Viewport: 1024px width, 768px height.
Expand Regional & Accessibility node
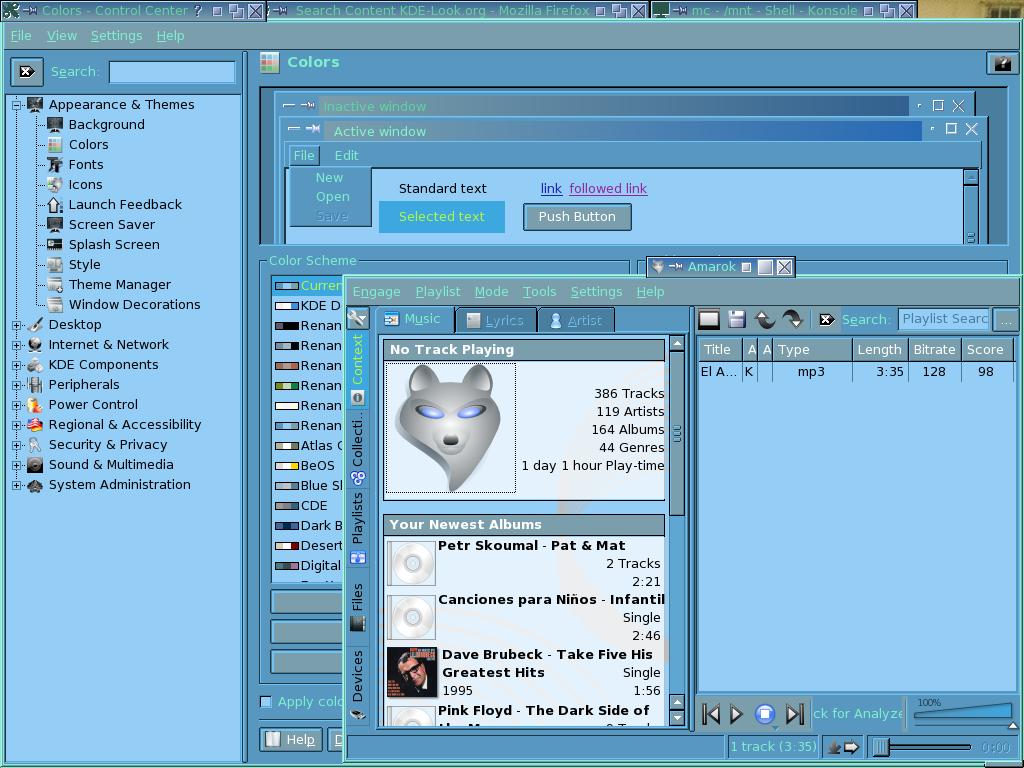(16, 425)
